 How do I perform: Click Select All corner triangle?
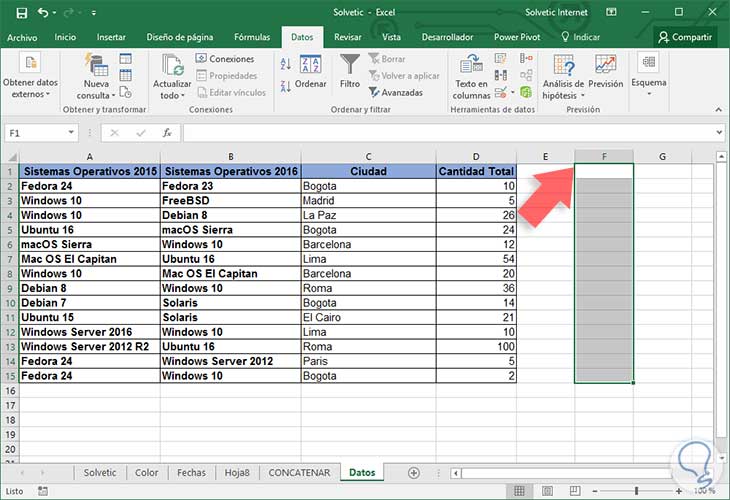(x=10, y=156)
